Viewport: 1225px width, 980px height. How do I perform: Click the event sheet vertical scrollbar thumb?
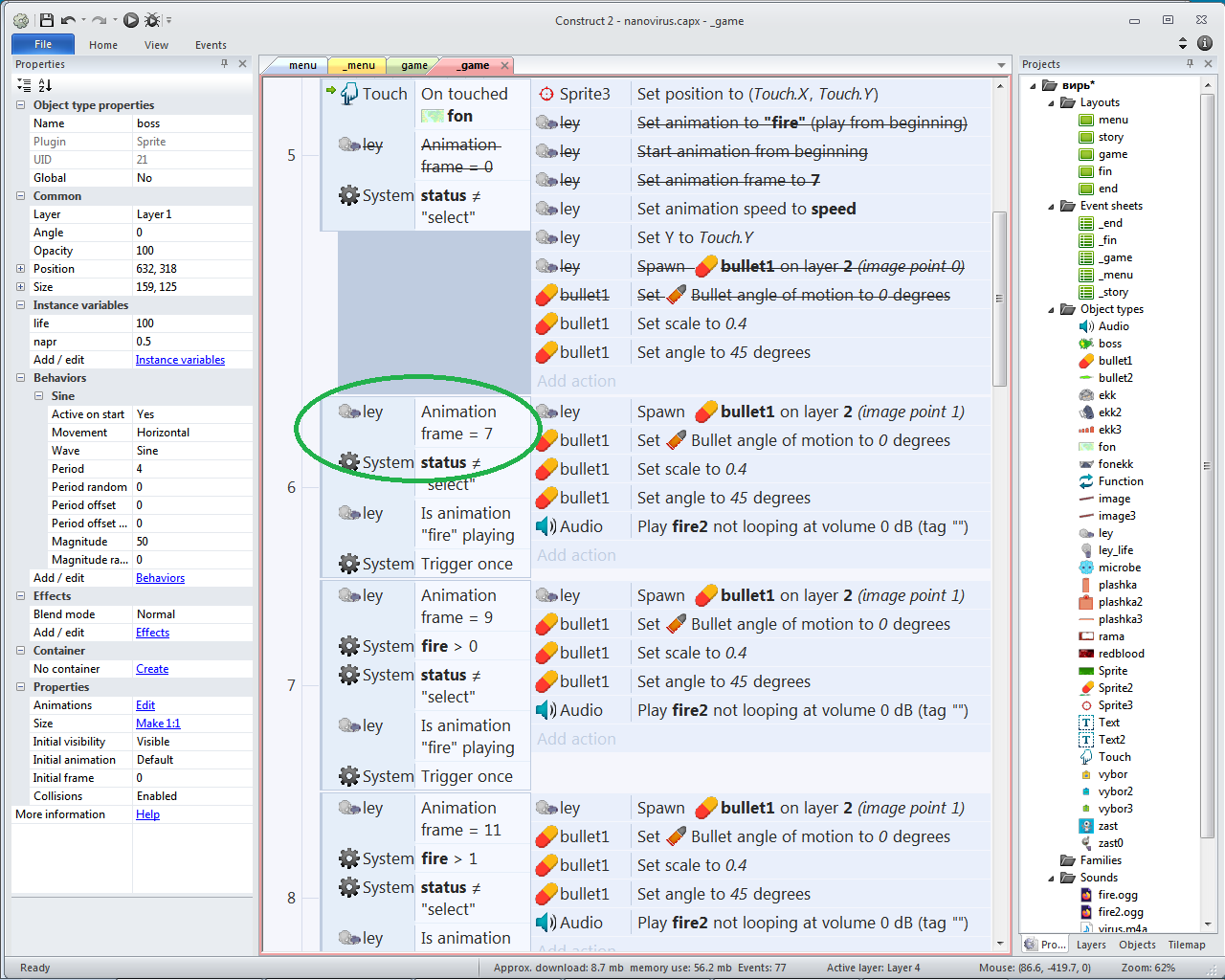tap(999, 297)
